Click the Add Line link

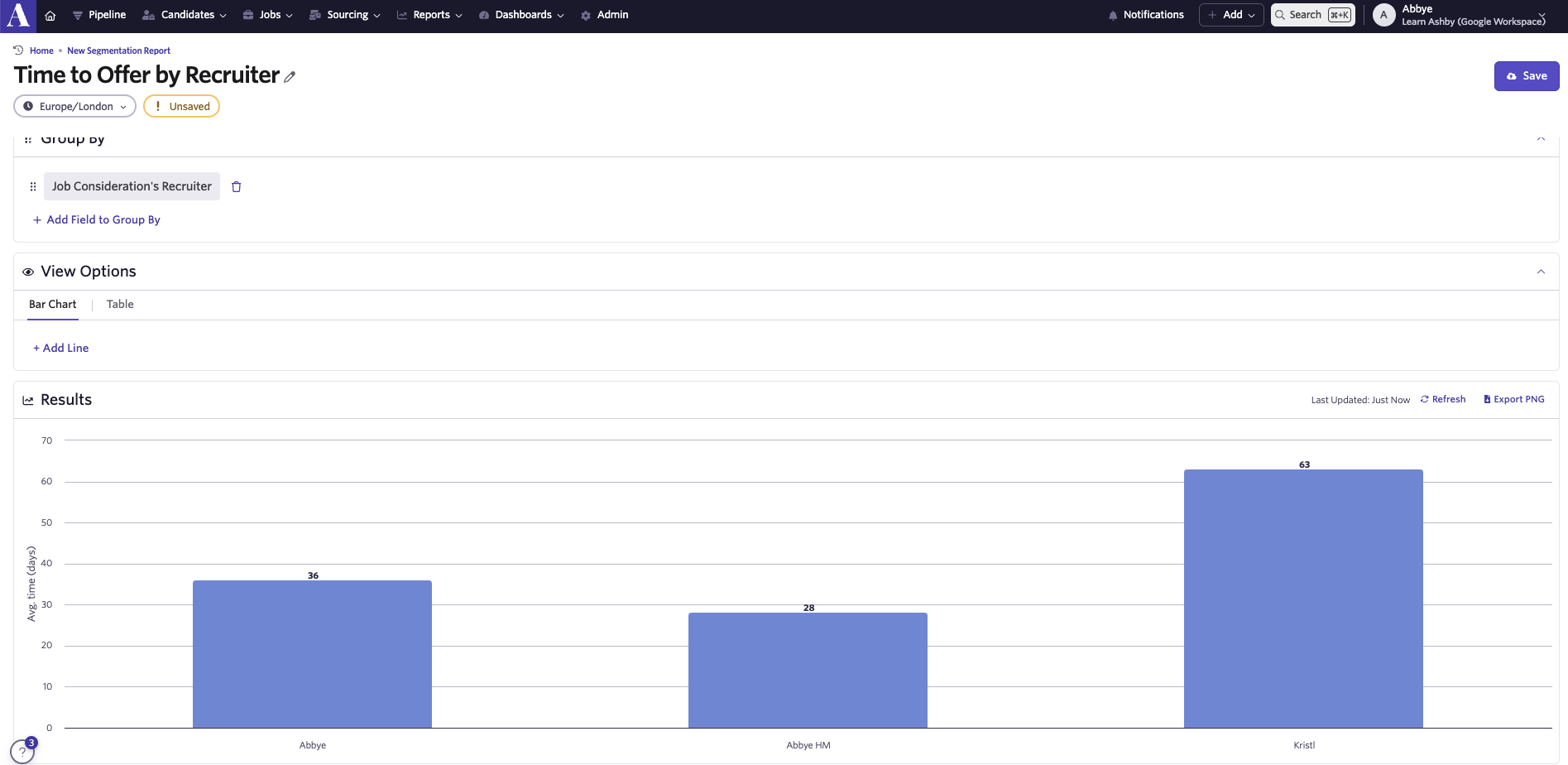click(61, 348)
